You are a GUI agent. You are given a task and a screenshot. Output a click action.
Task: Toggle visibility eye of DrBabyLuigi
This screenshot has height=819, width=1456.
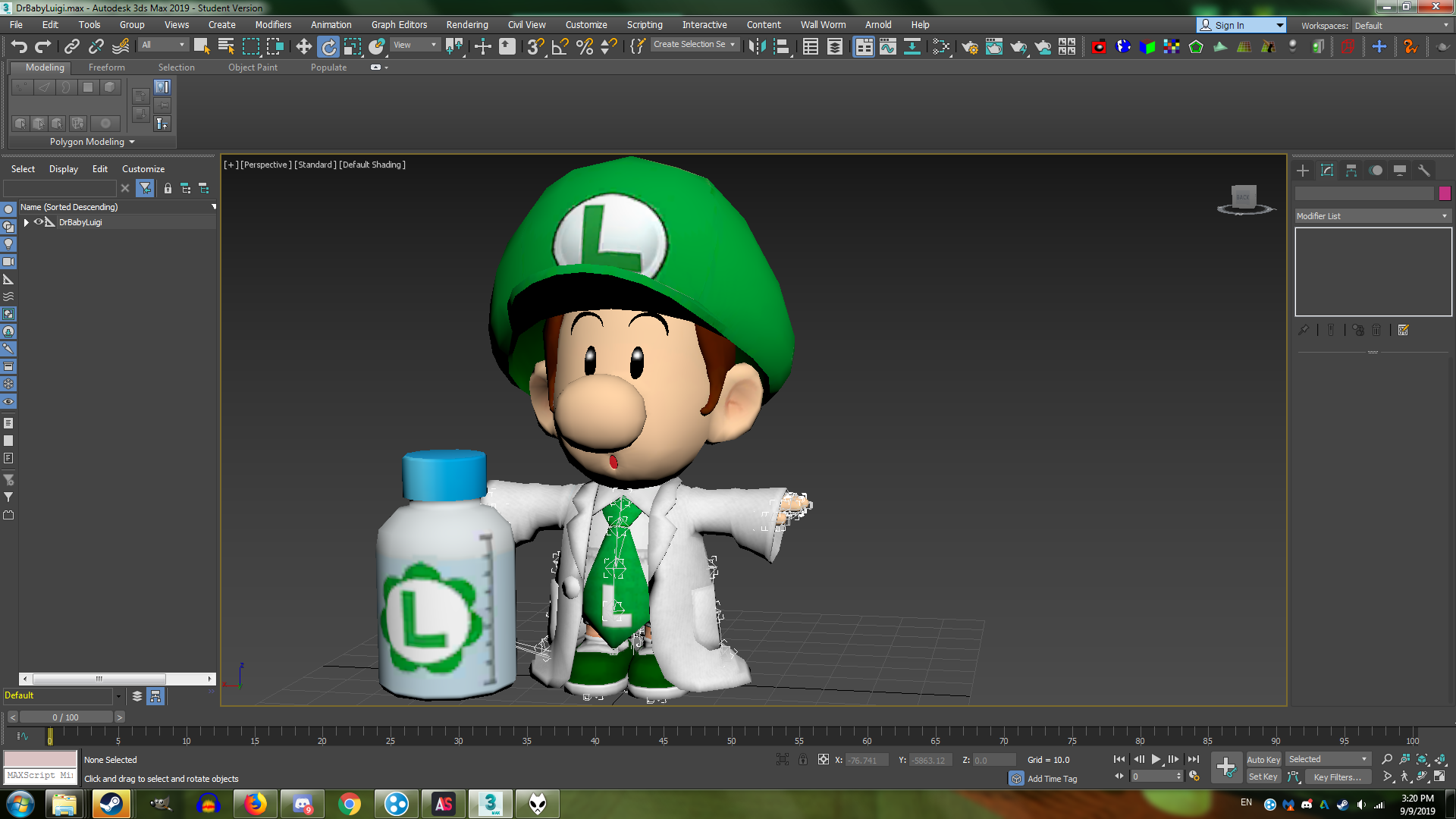pos(38,222)
